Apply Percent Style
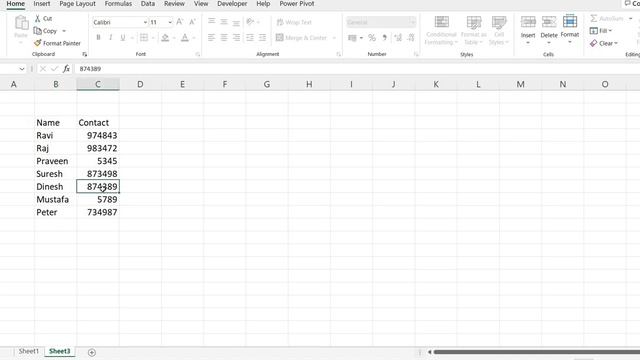The image size is (640, 360). pyautogui.click(x=372, y=38)
